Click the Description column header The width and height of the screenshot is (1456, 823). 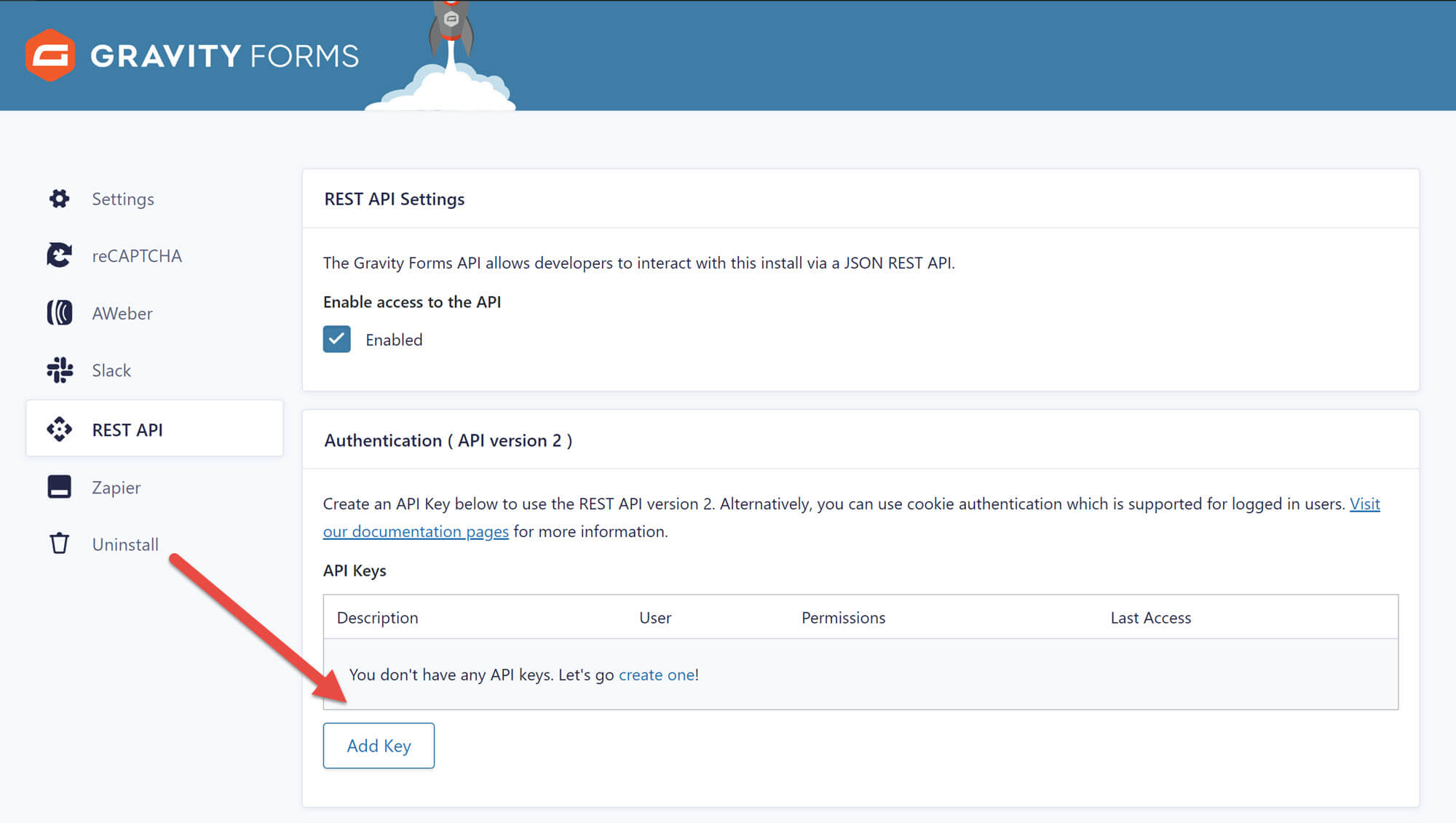pyautogui.click(x=377, y=618)
